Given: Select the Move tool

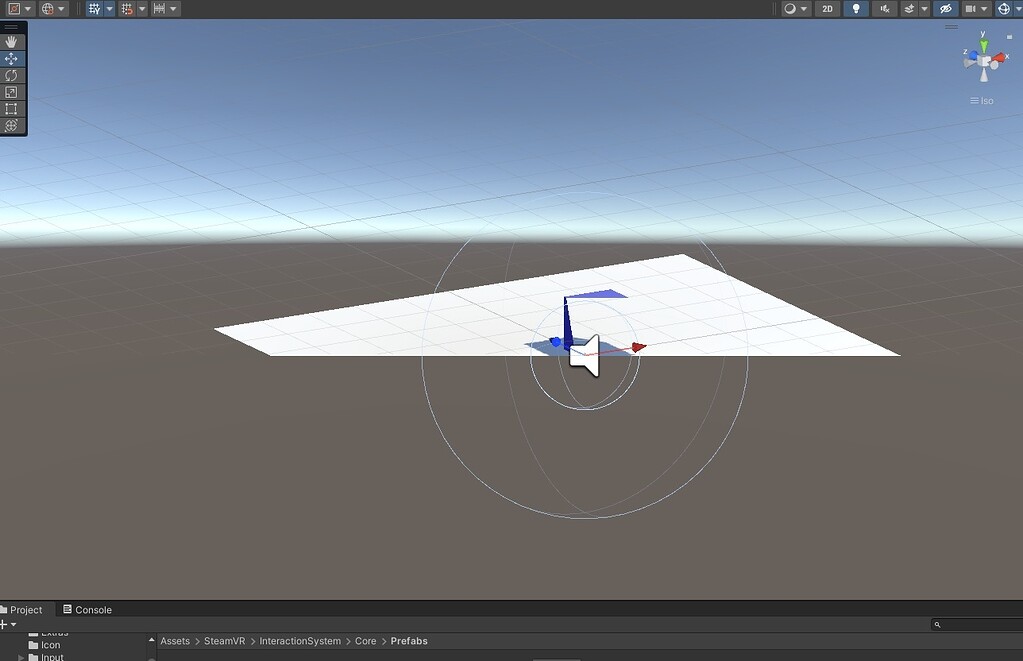Looking at the screenshot, I should coord(11,58).
